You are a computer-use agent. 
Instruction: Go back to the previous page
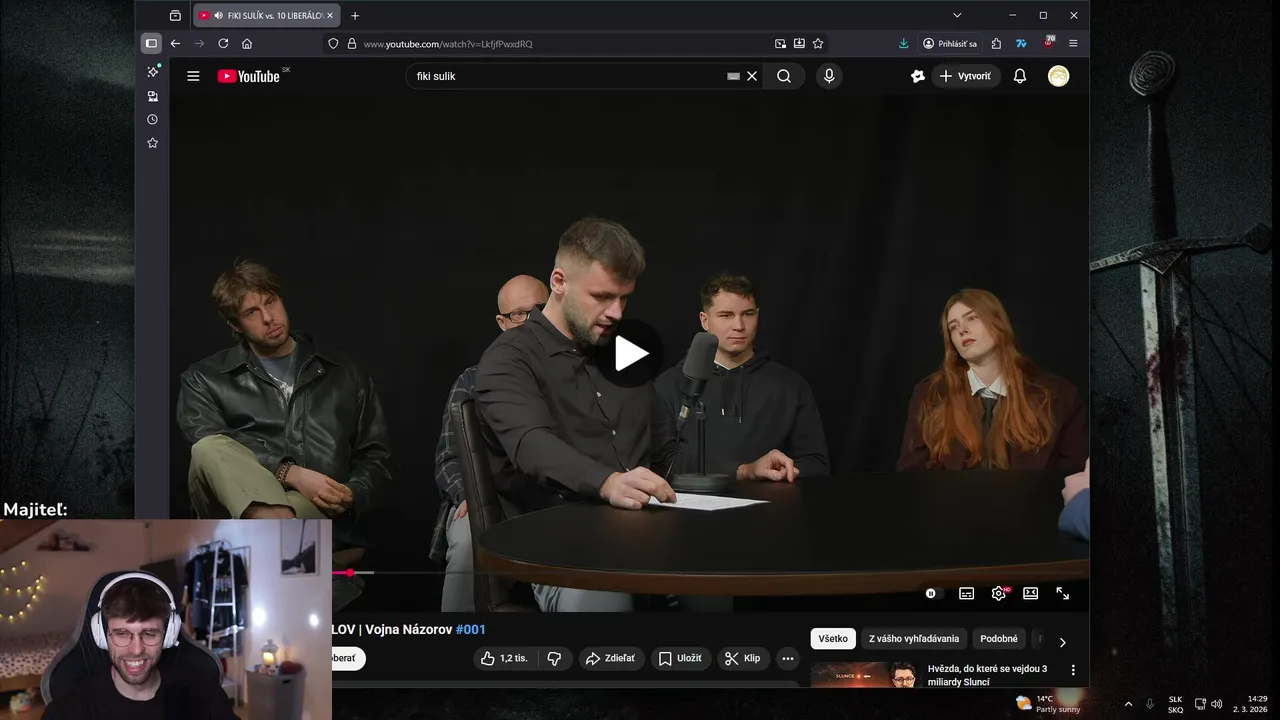[x=175, y=44]
